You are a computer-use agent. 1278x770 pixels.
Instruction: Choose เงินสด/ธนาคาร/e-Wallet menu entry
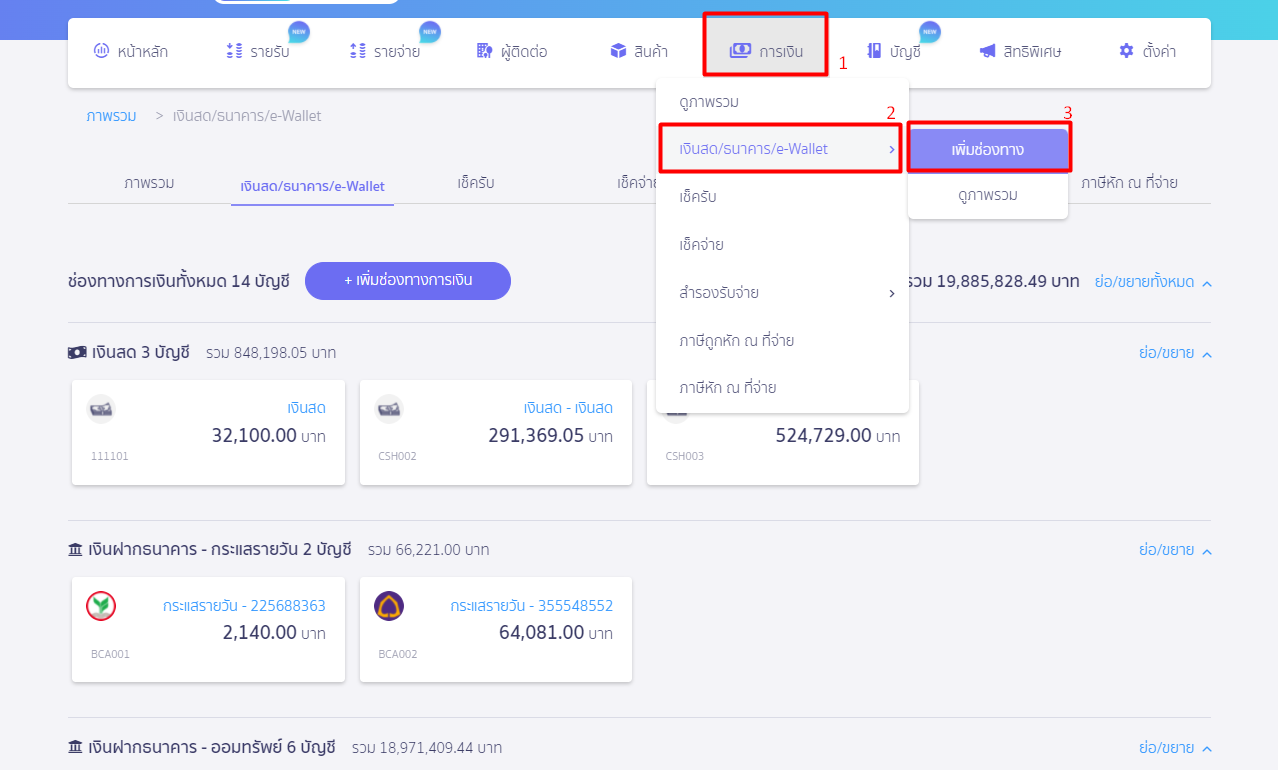click(x=782, y=149)
